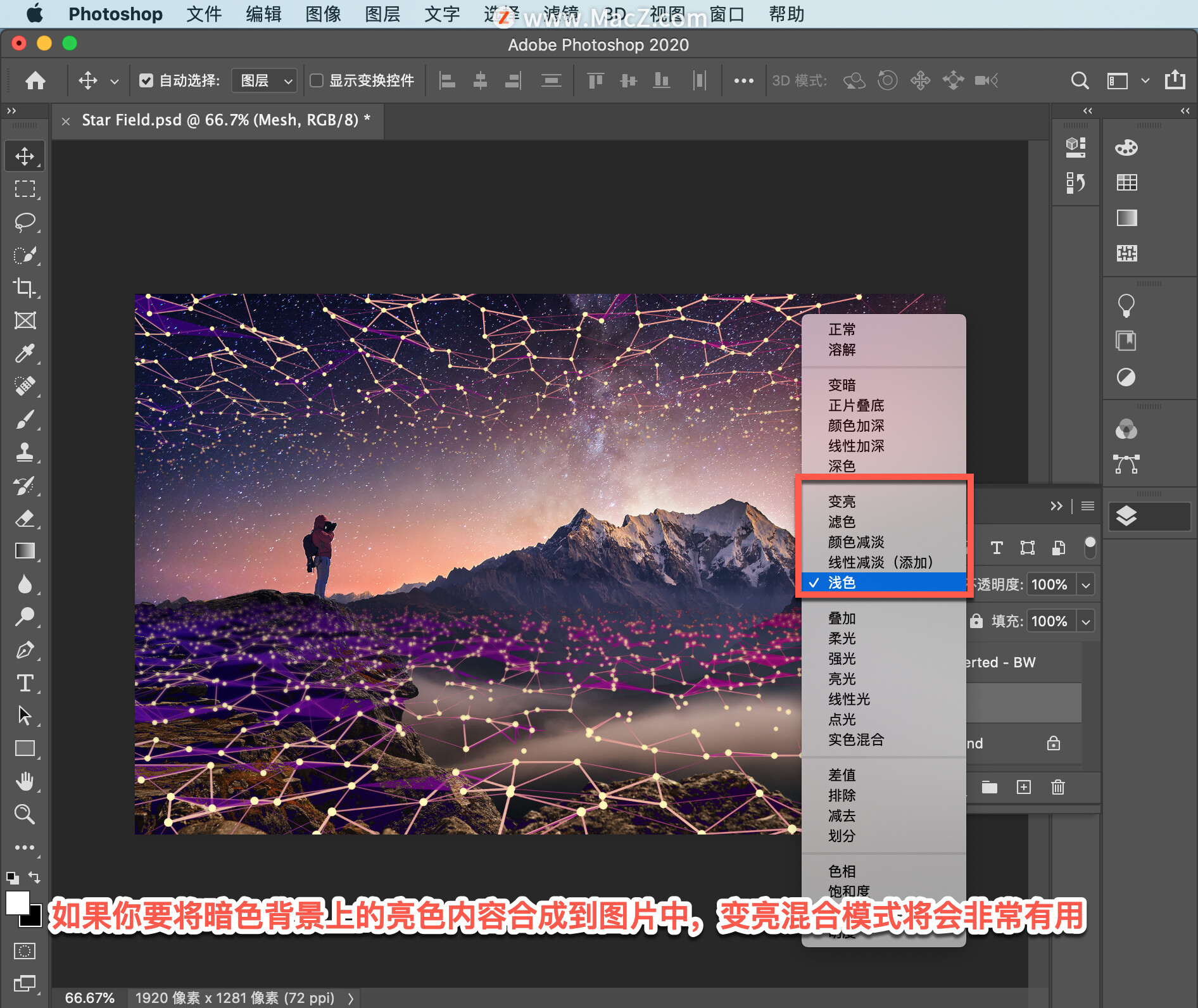Viewport: 1198px width, 1008px height.
Task: Click the Star Field.psd document tab
Action: click(225, 120)
